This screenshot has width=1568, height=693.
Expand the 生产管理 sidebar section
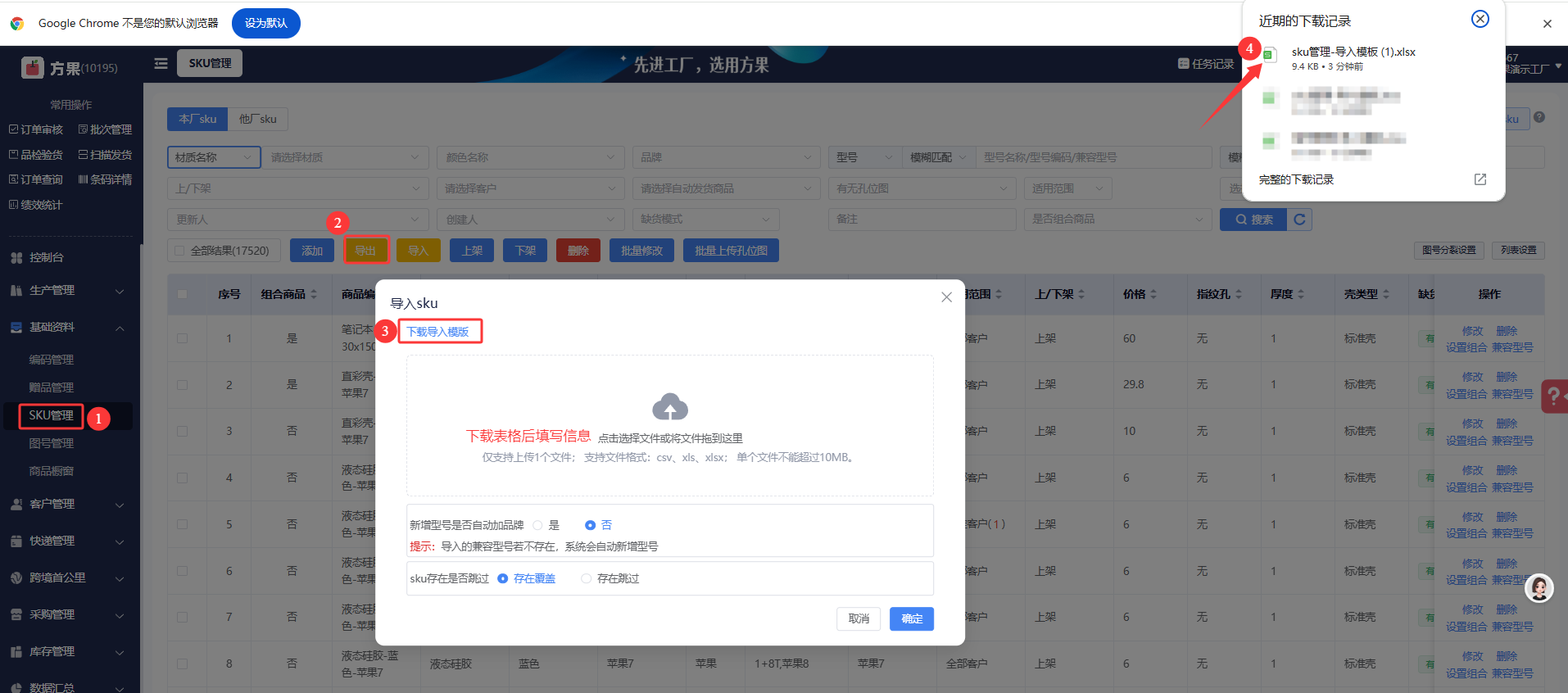[x=67, y=291]
